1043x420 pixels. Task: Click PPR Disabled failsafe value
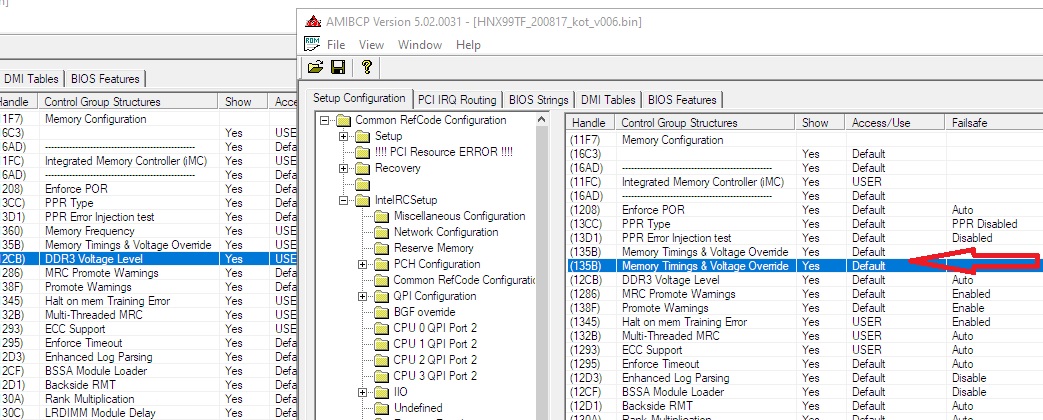click(984, 224)
